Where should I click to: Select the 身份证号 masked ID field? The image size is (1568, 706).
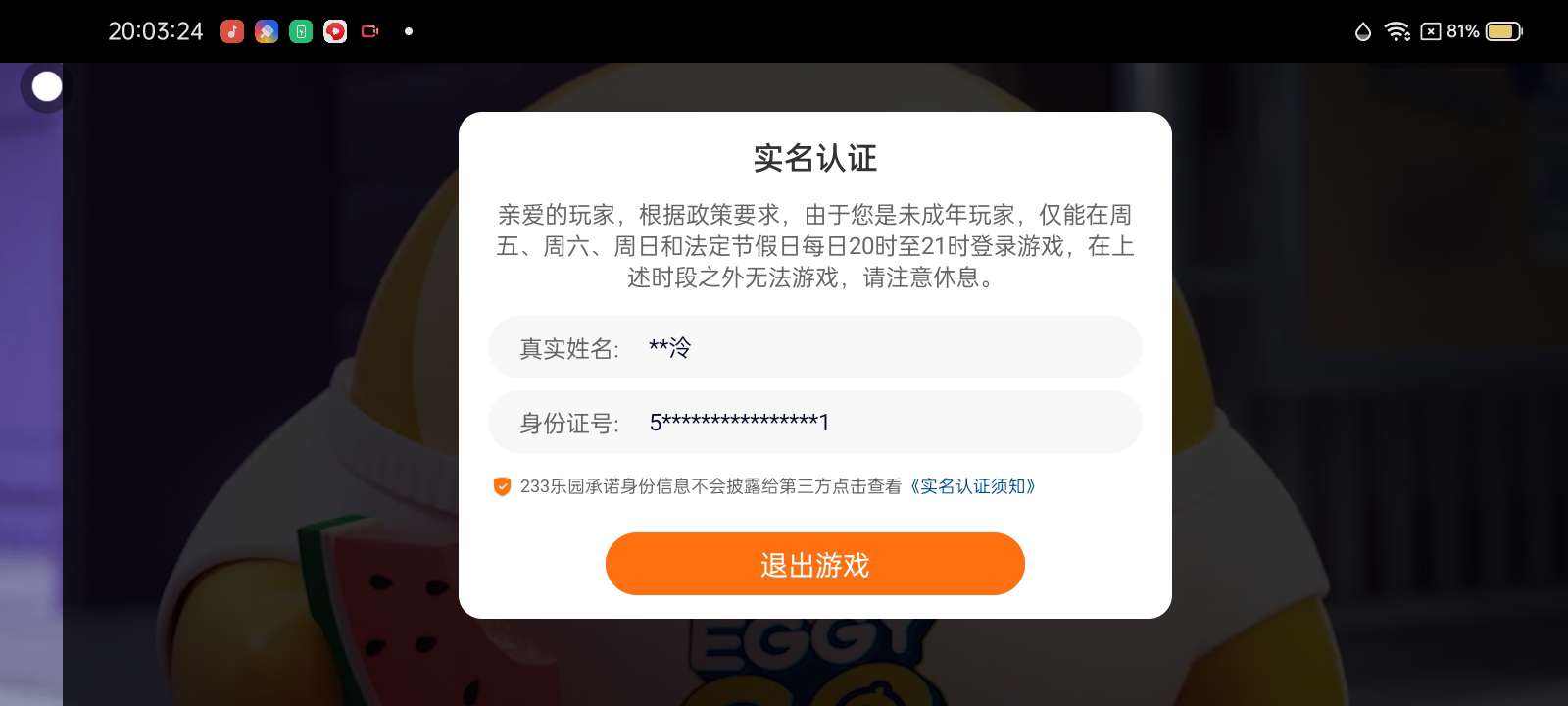[x=814, y=422]
